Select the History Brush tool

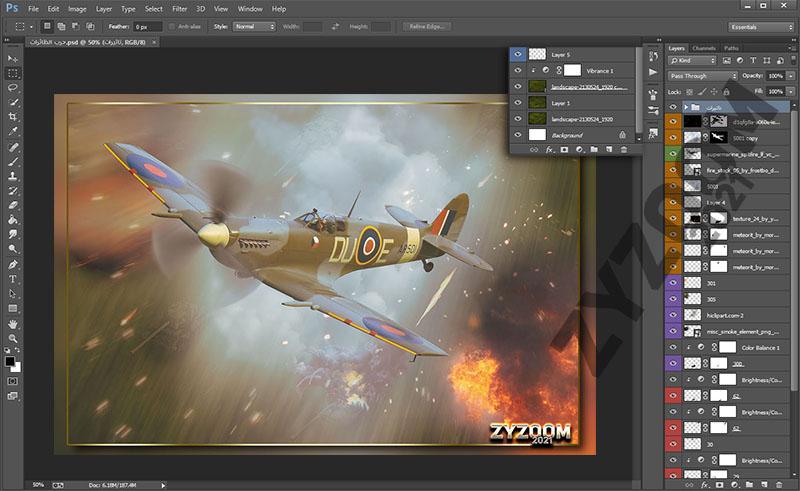tap(13, 191)
